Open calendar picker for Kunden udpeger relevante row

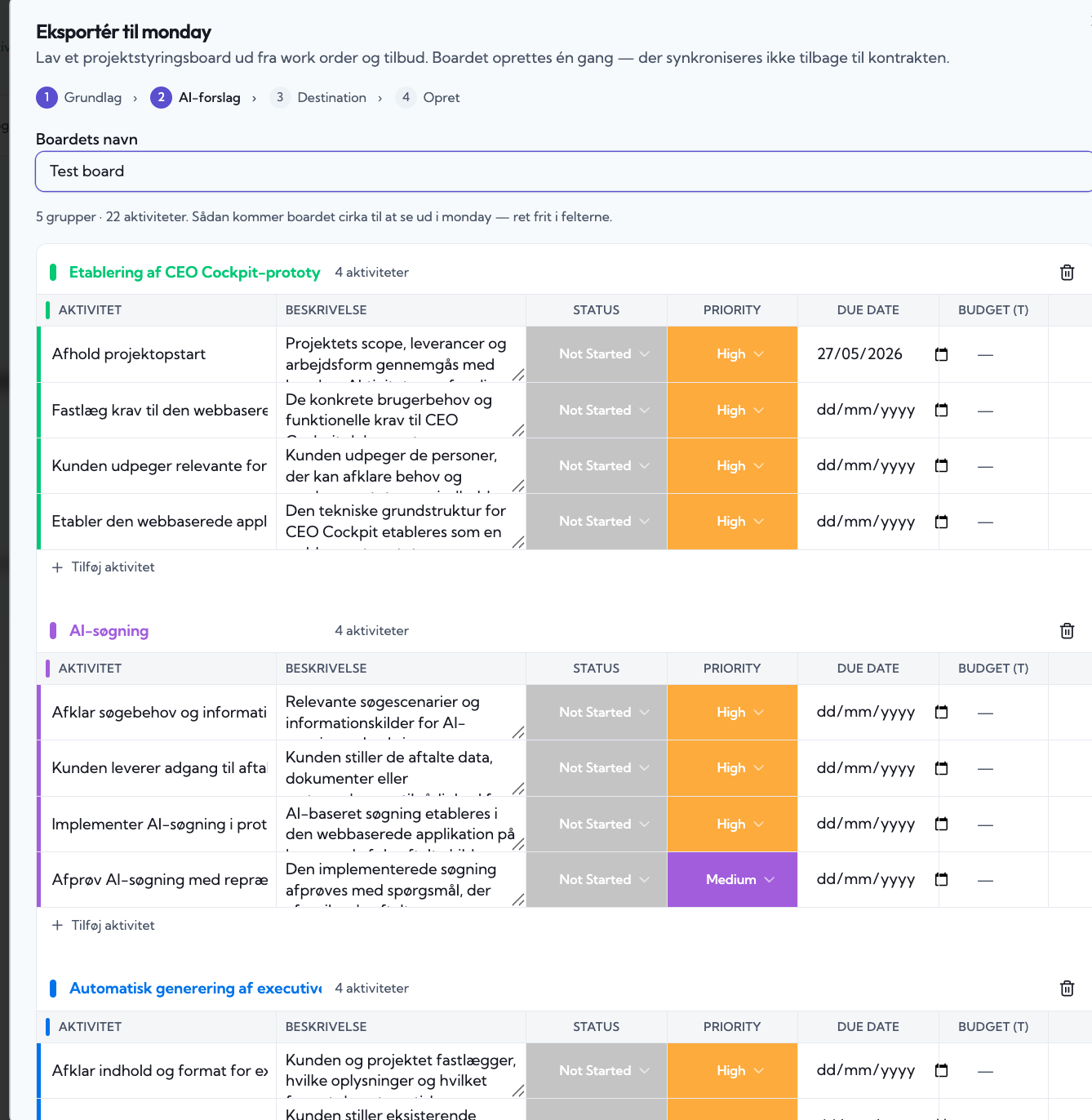click(x=941, y=465)
